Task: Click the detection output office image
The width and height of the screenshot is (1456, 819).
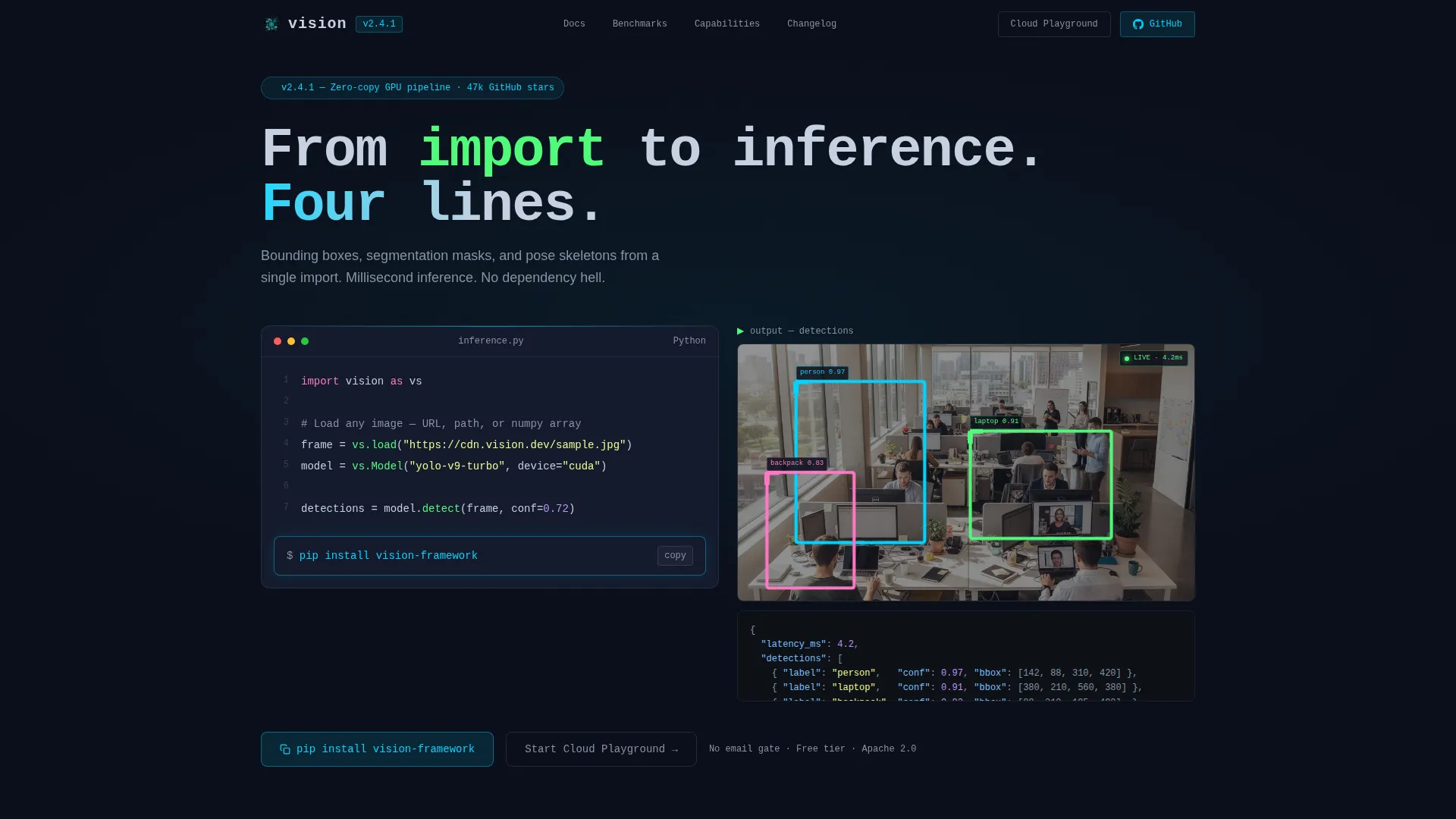Action: coord(966,472)
